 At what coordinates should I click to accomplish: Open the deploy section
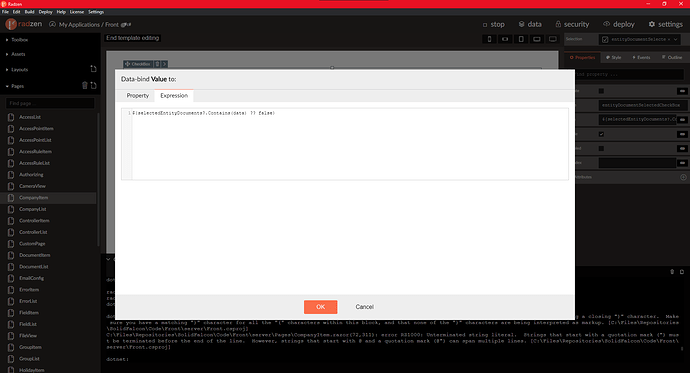click(618, 24)
